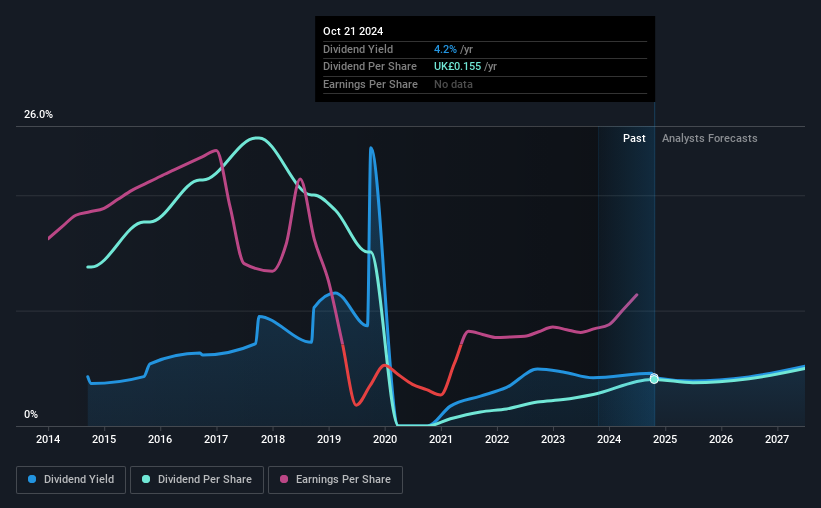This screenshot has height=508, width=821.
Task: Click the 0% y-axis label
Action: 31,414
